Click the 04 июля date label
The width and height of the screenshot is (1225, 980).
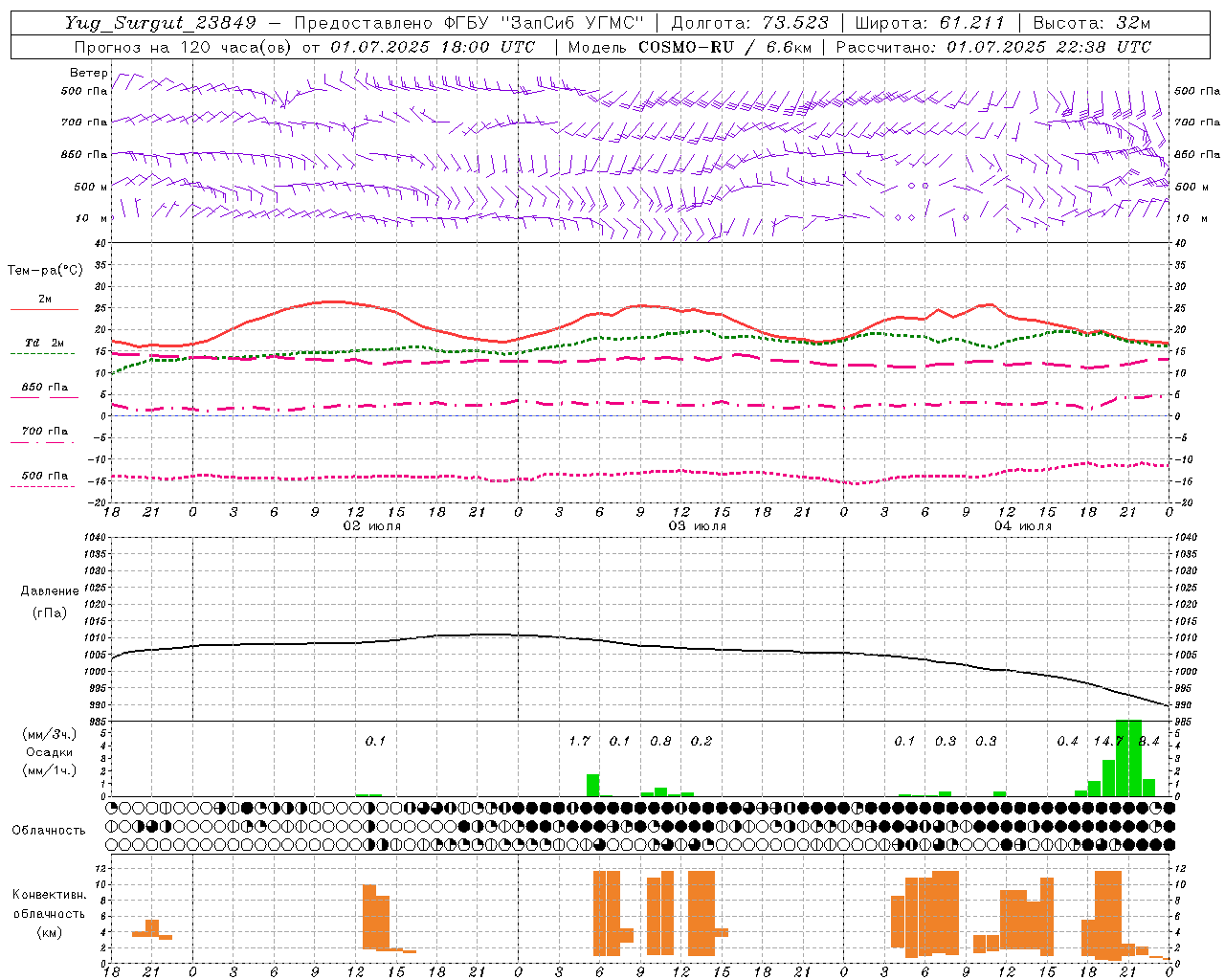click(1022, 526)
